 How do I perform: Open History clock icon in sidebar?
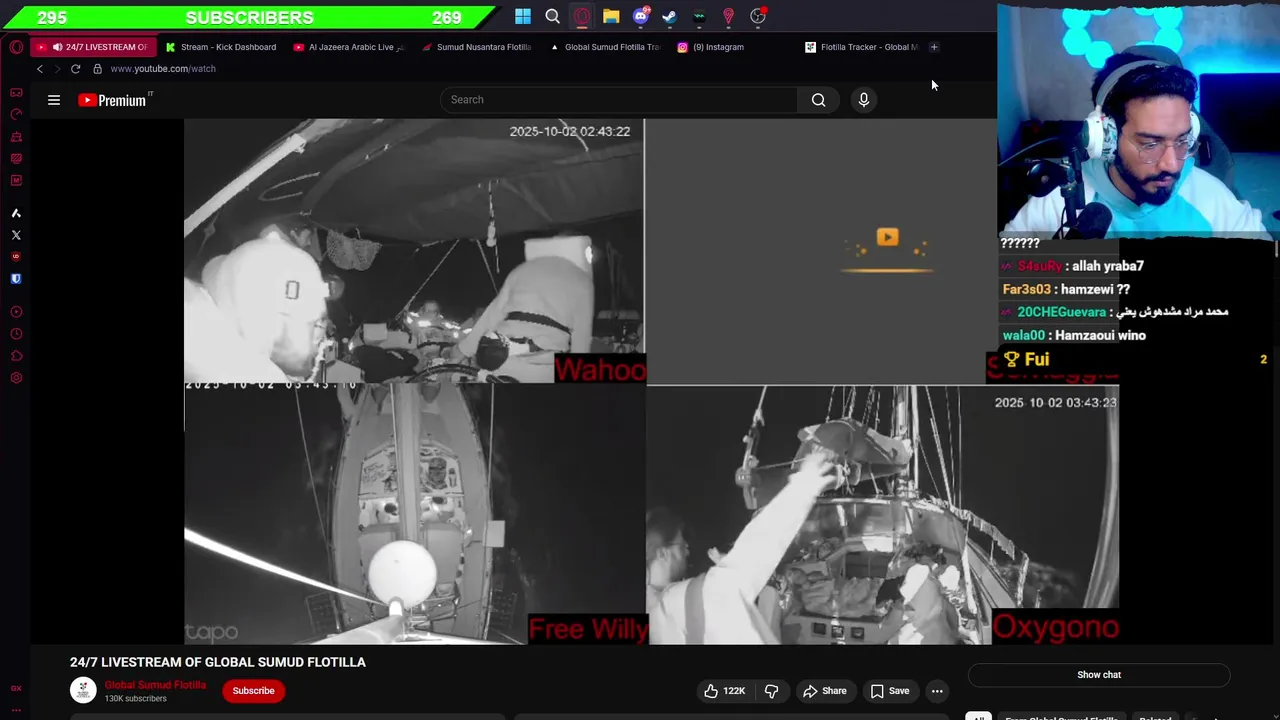tap(16, 334)
